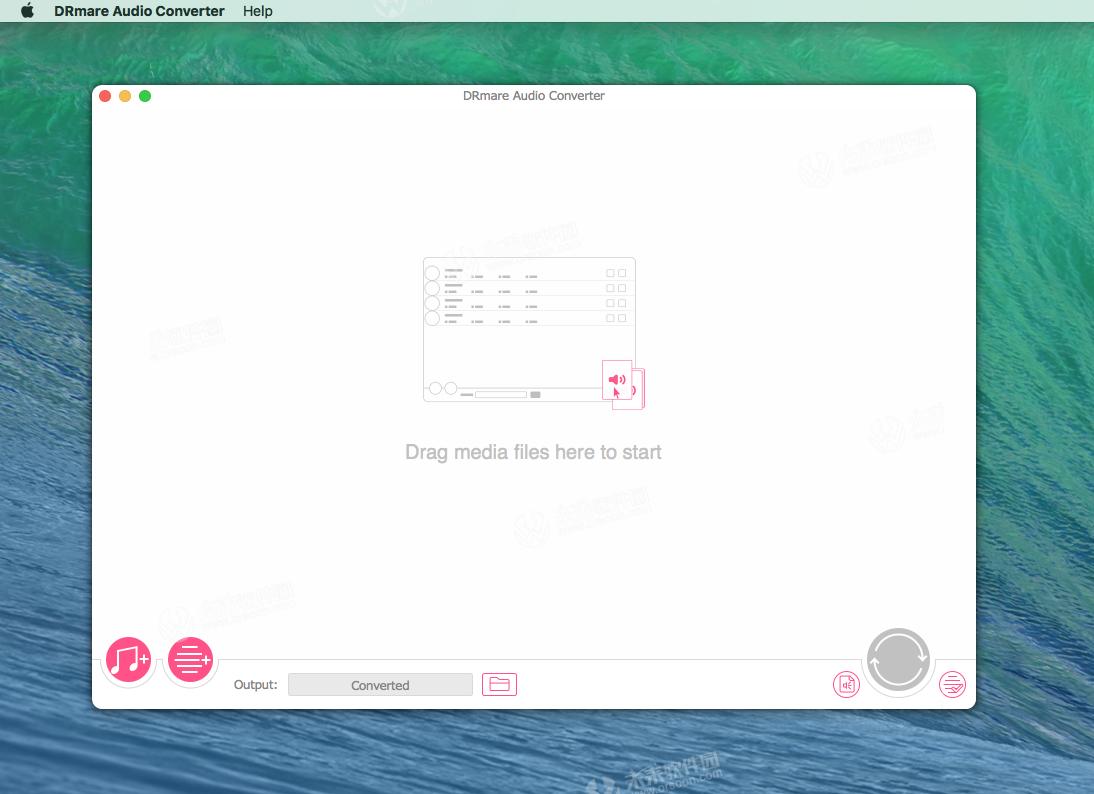Screen dimensions: 1094x794
Task: Open the audio format settings icon
Action: point(846,684)
